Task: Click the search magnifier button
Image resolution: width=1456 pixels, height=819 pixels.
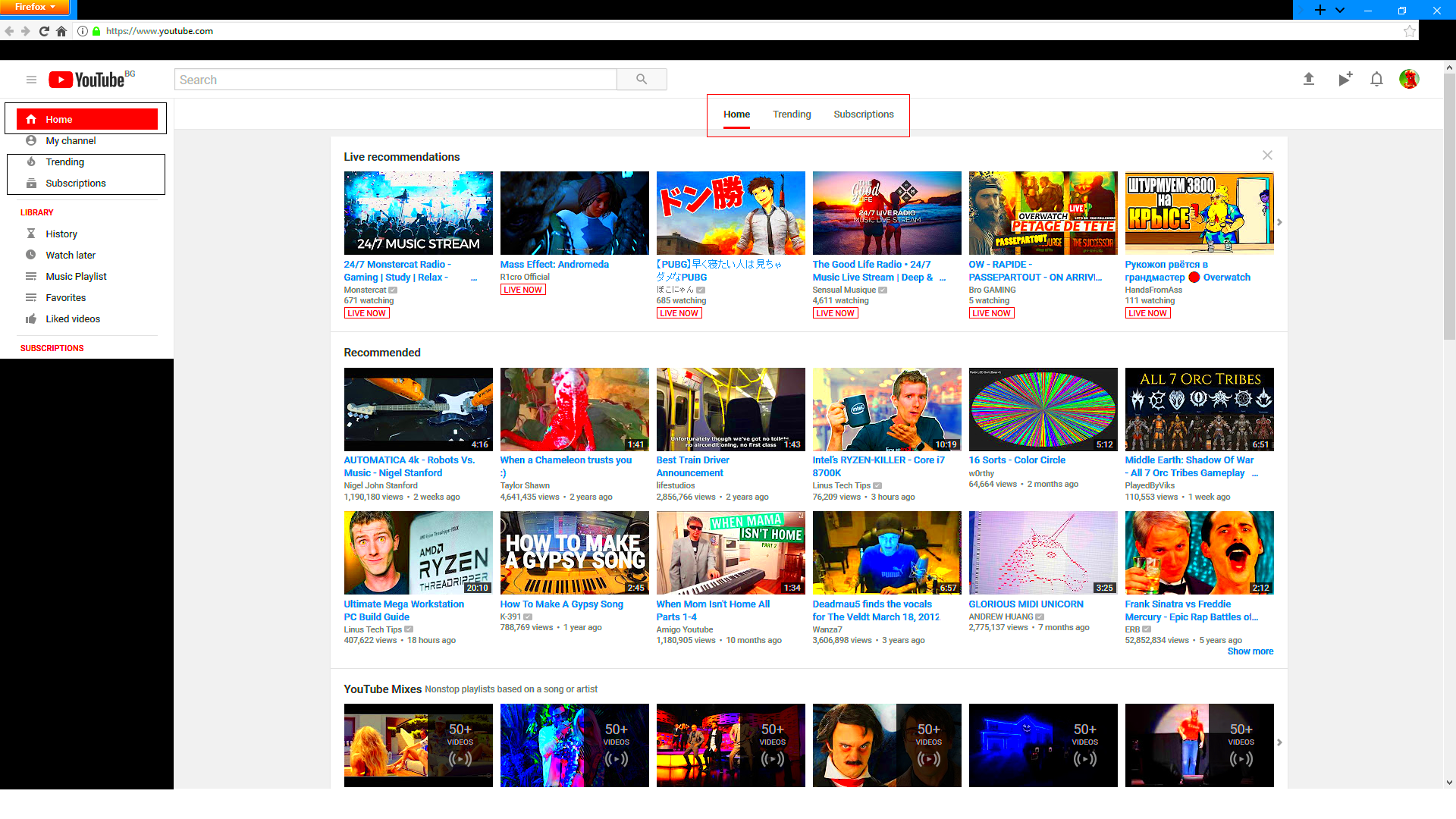Action: (642, 80)
